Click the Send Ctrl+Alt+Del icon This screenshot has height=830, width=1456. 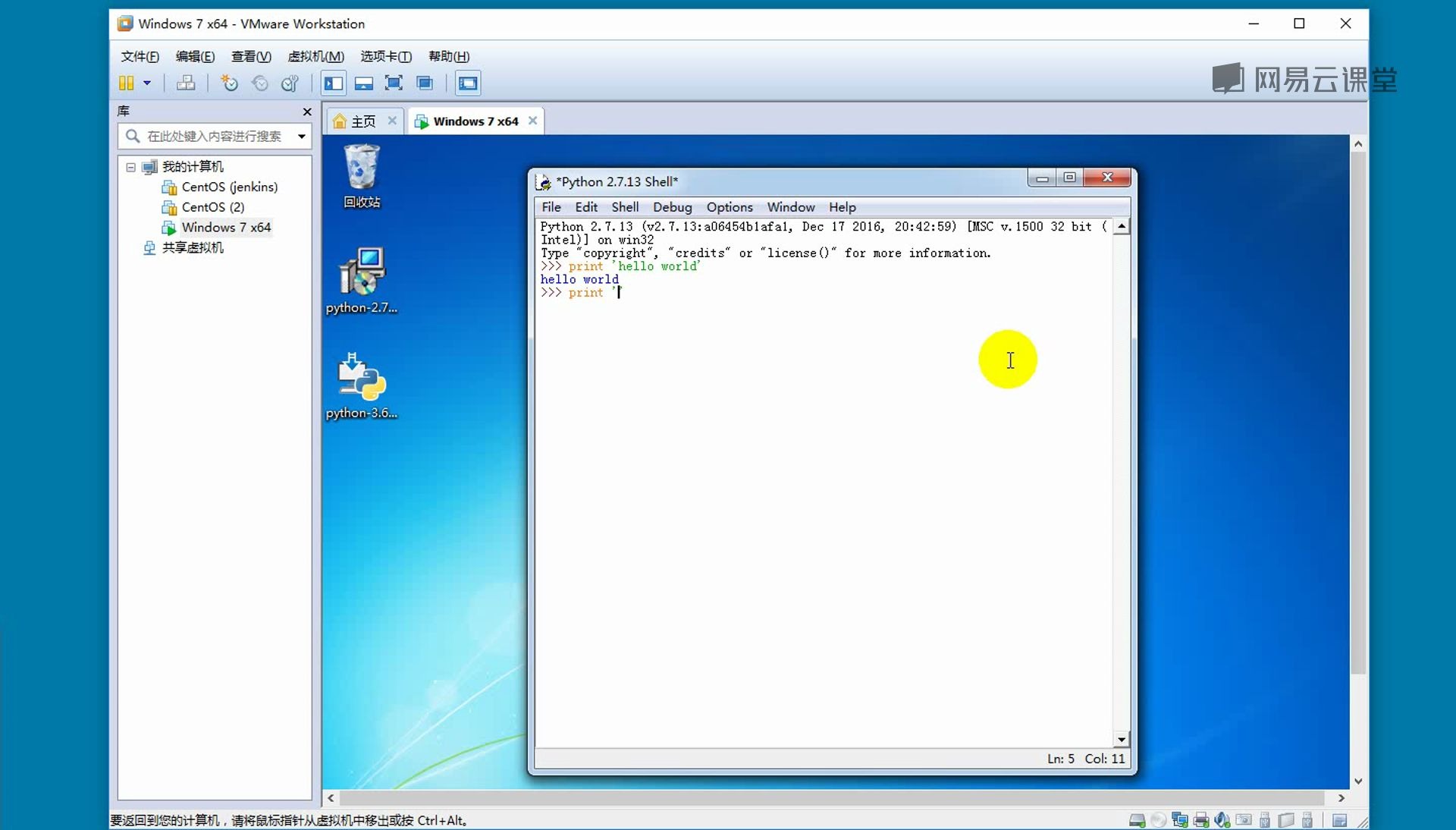tap(186, 83)
